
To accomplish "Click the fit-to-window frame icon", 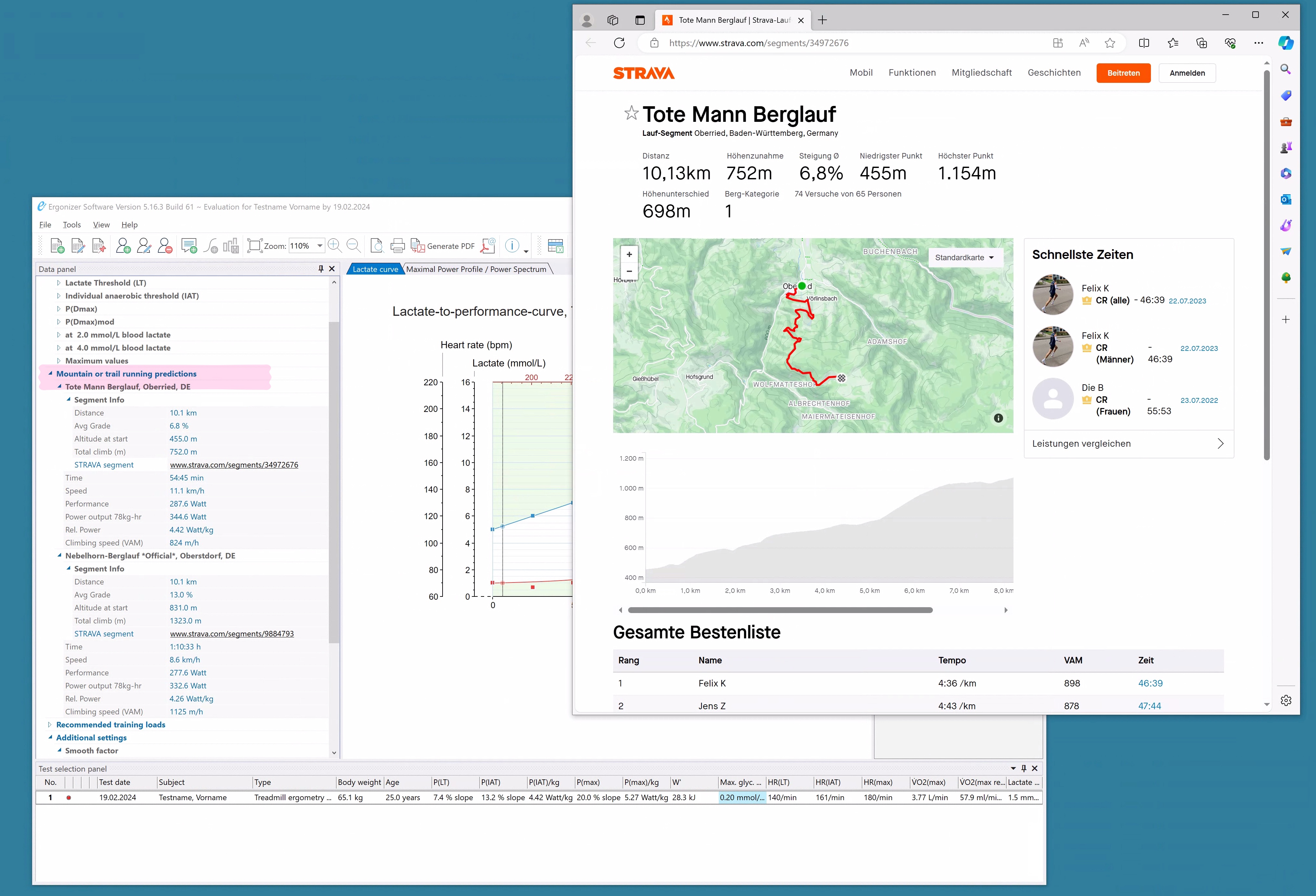I will coord(254,246).
